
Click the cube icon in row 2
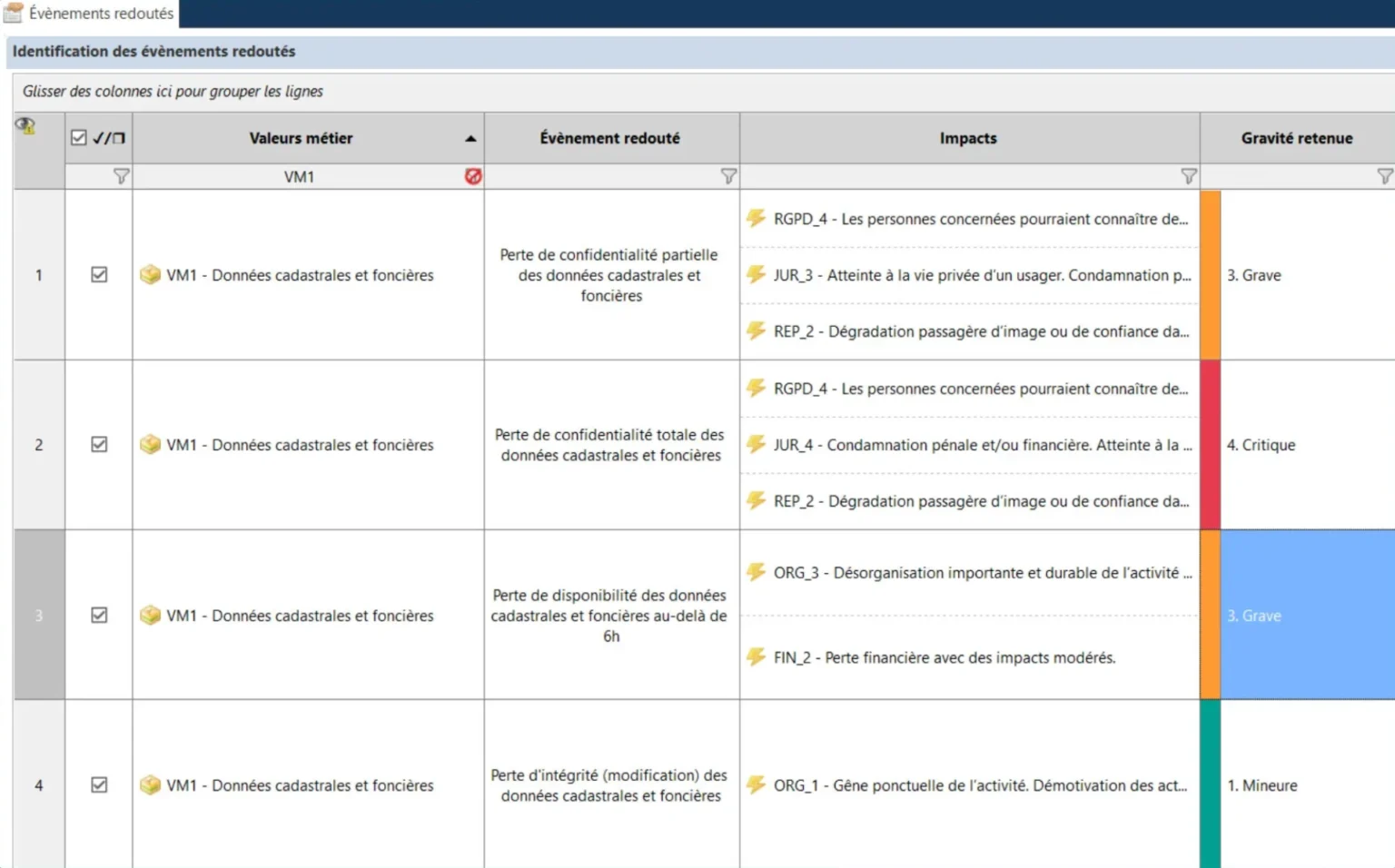click(x=151, y=444)
